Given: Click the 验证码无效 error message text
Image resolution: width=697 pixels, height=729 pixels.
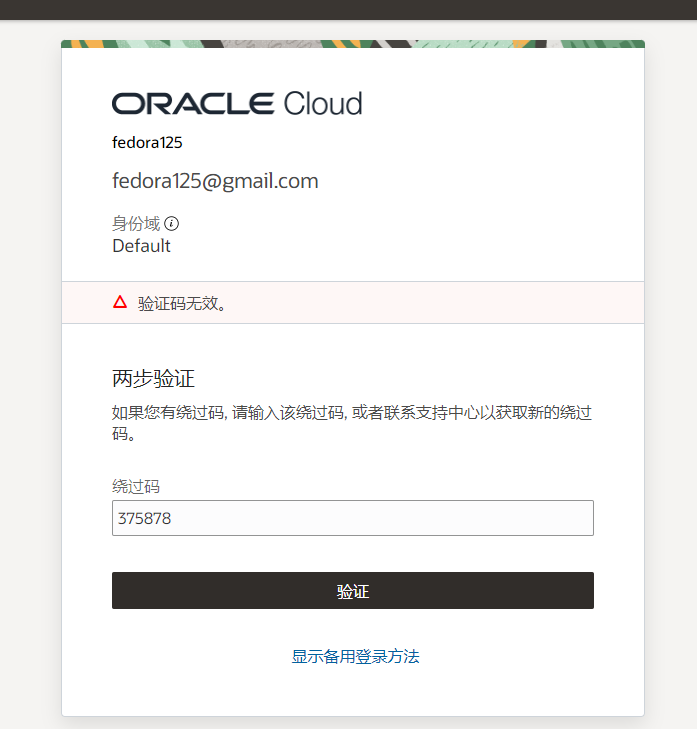Looking at the screenshot, I should [x=182, y=303].
